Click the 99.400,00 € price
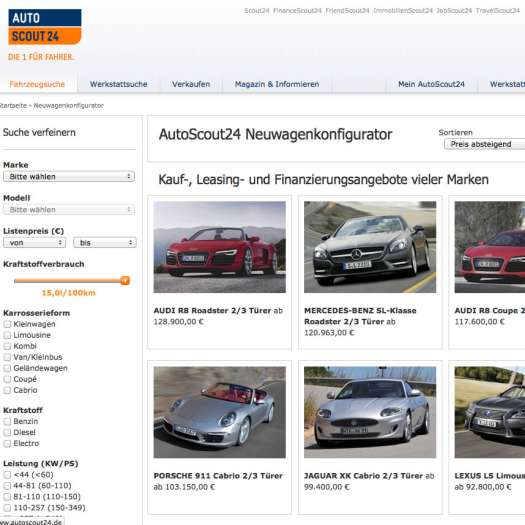The width and height of the screenshot is (525, 525). [x=326, y=487]
